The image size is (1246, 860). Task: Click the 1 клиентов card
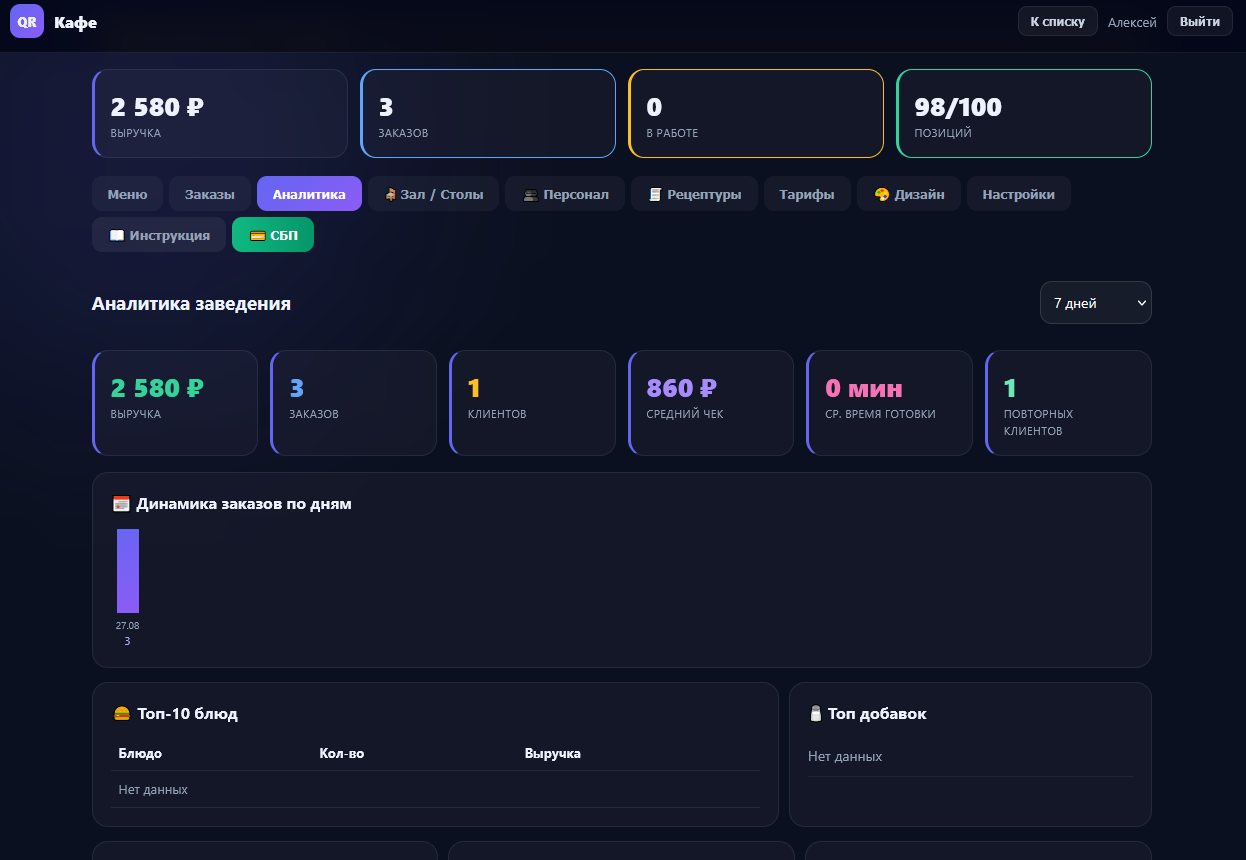tap(532, 403)
